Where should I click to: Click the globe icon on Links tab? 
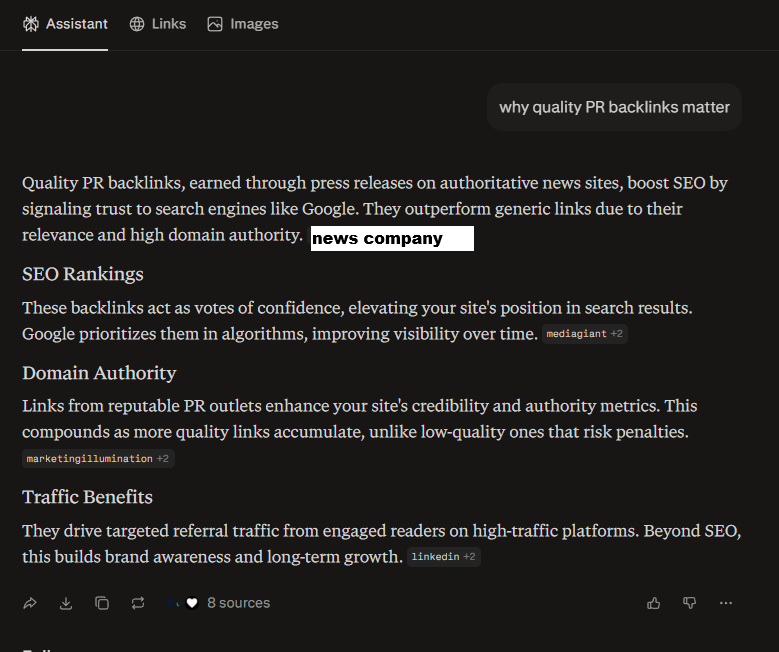click(x=137, y=24)
